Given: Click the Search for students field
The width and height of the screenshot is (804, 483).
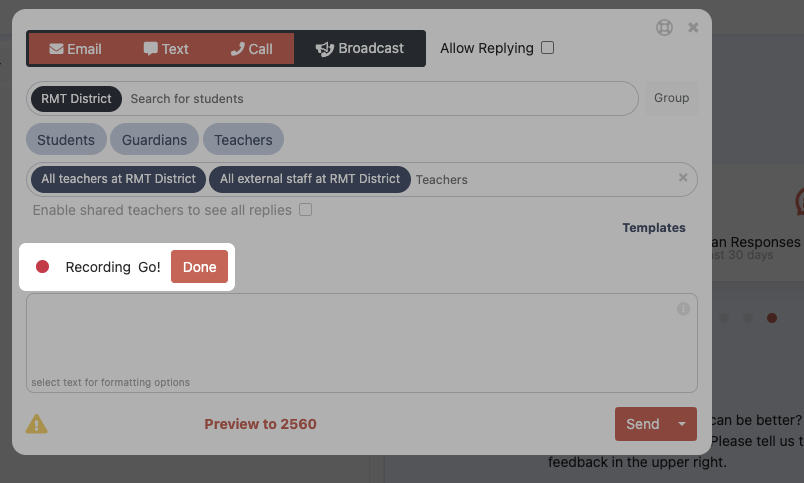Looking at the screenshot, I should tap(380, 99).
